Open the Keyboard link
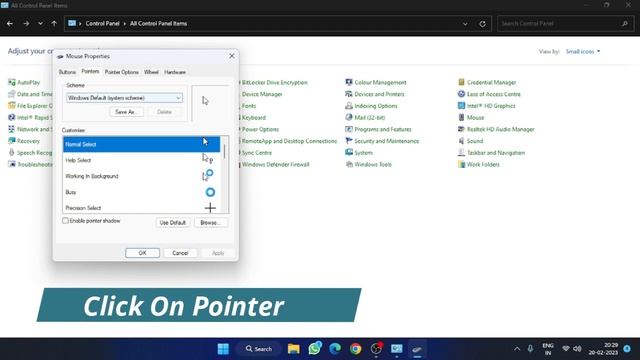 (x=254, y=118)
